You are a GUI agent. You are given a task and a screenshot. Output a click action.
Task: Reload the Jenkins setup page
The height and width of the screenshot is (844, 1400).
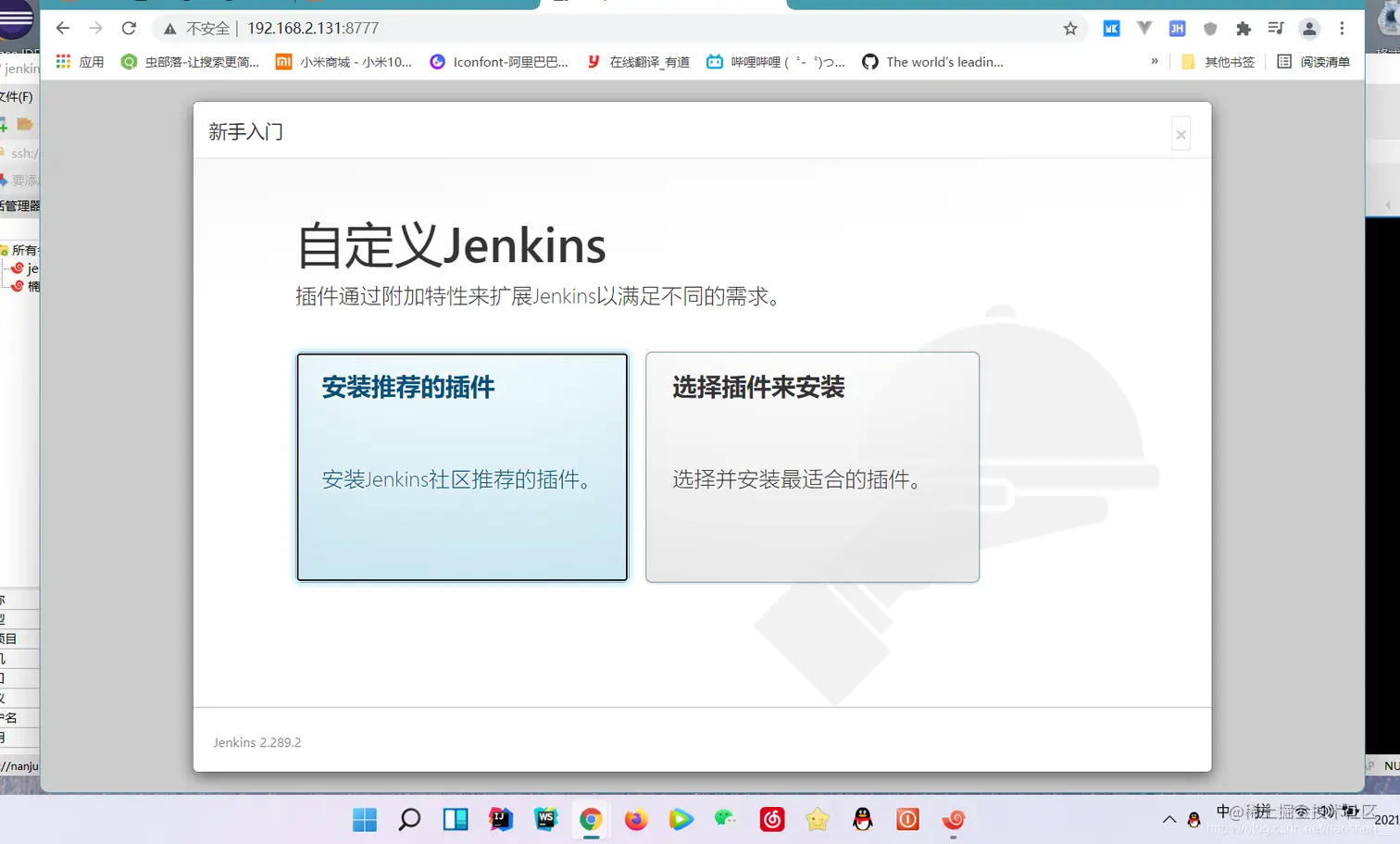point(129,28)
